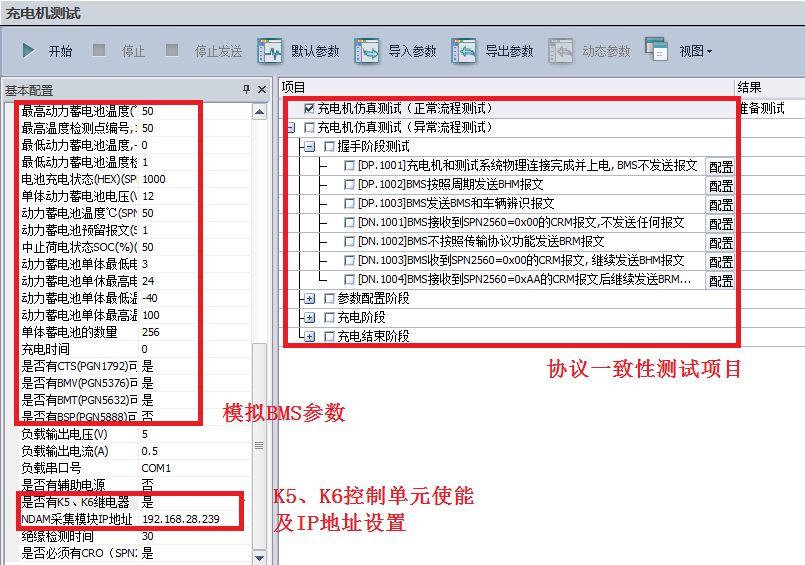Image resolution: width=805 pixels, height=565 pixels.
Task: Click the Export Parameters (导出参数) icon
Action: 464,51
